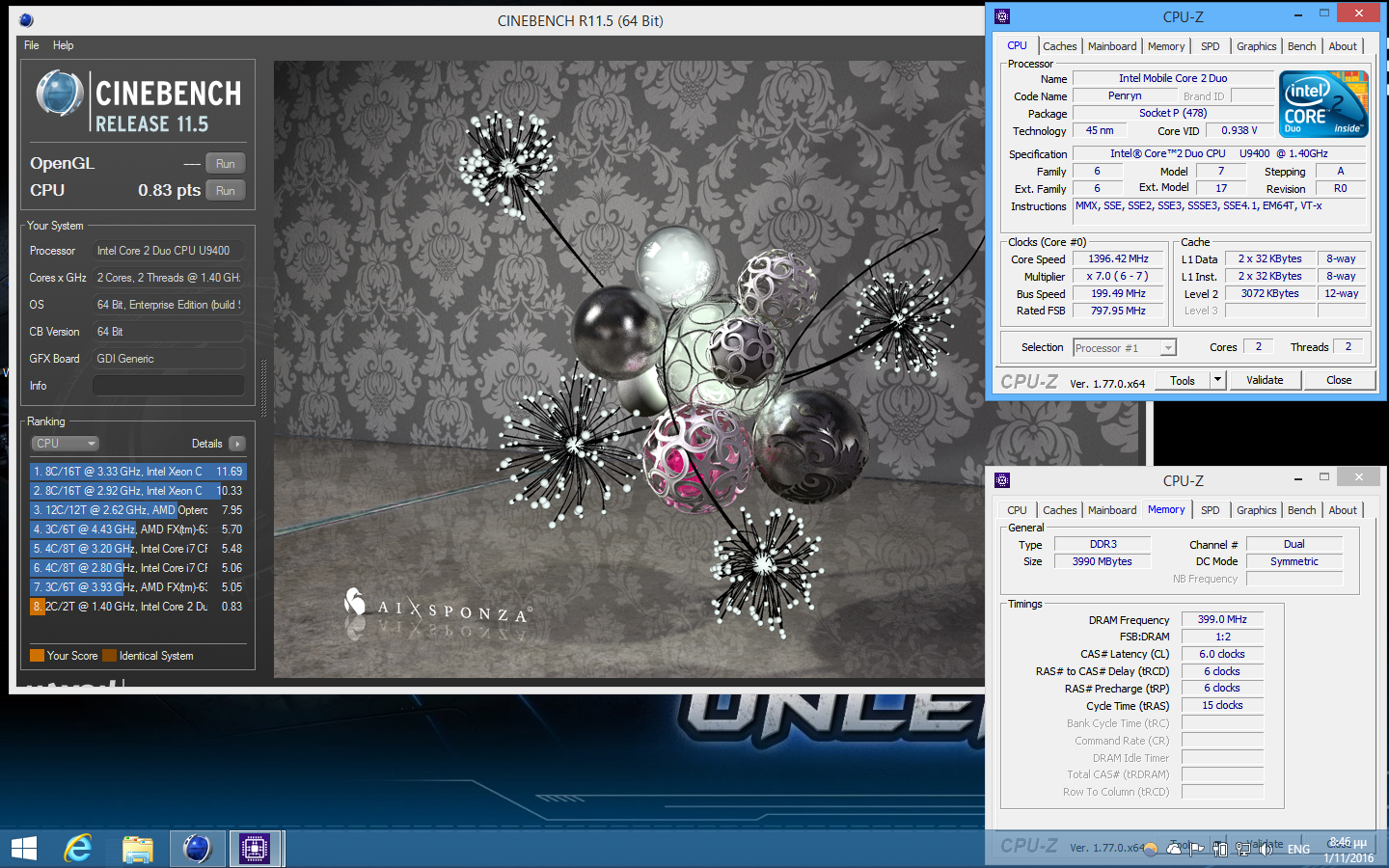1389x868 pixels.
Task: Select your score entry 2C/2T @ 1.40 GHz
Action: [x=138, y=607]
